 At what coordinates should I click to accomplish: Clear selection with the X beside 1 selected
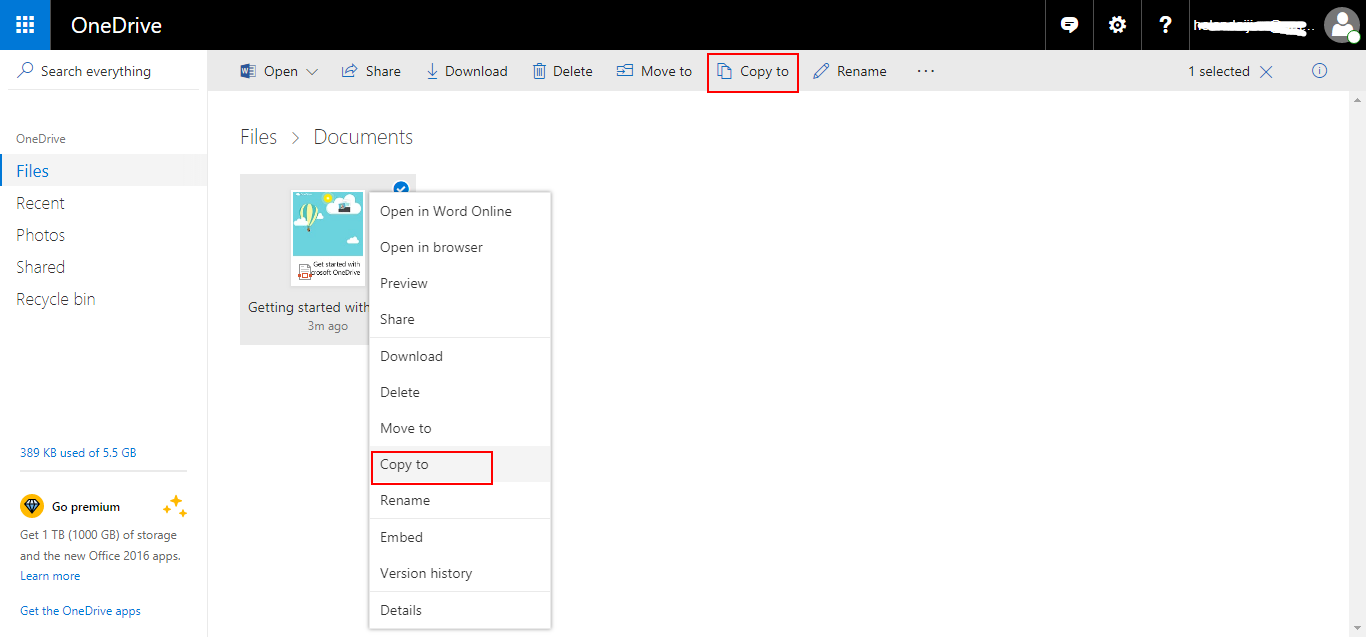[x=1266, y=71]
